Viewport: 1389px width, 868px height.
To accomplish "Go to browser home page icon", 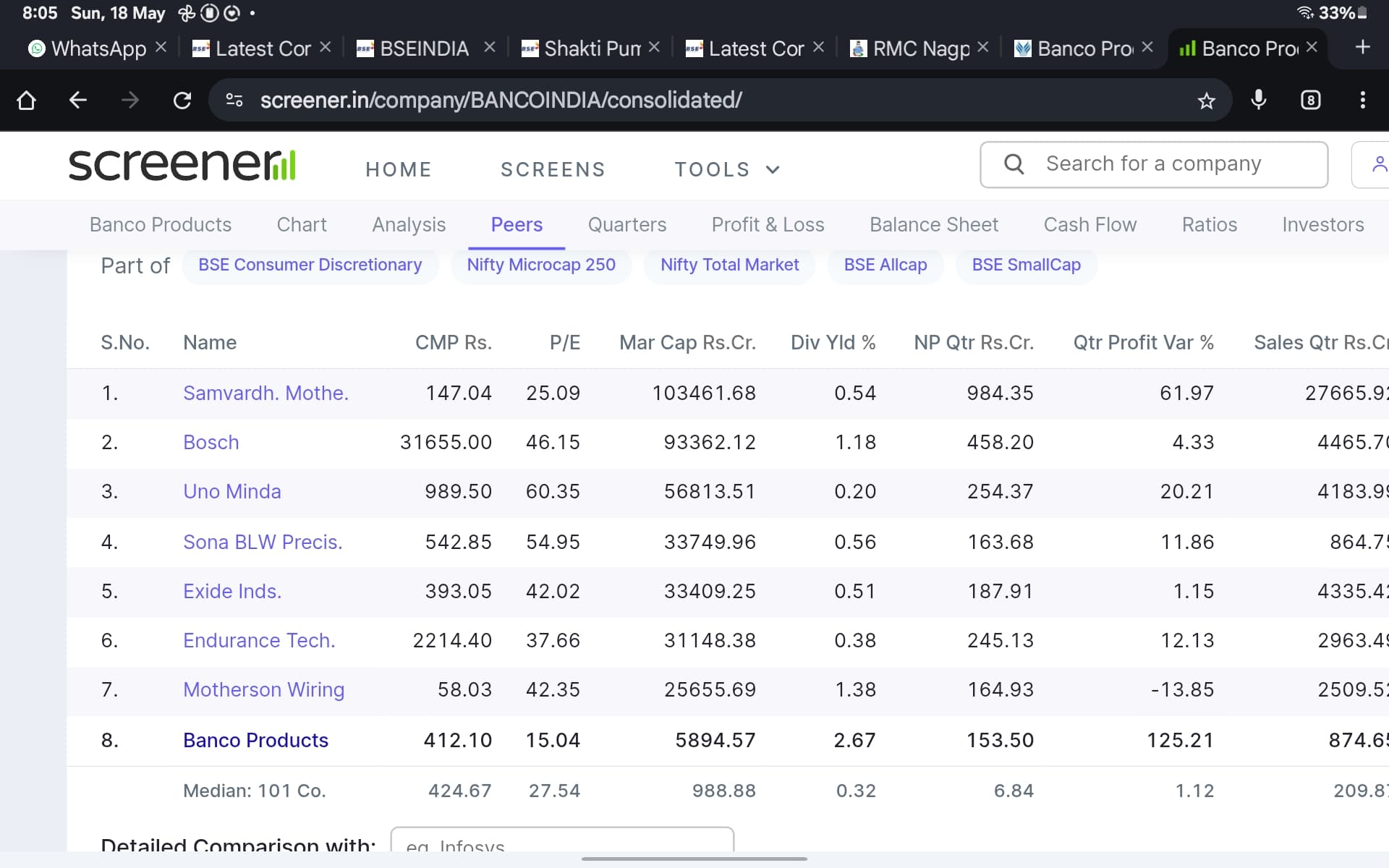I will (26, 100).
